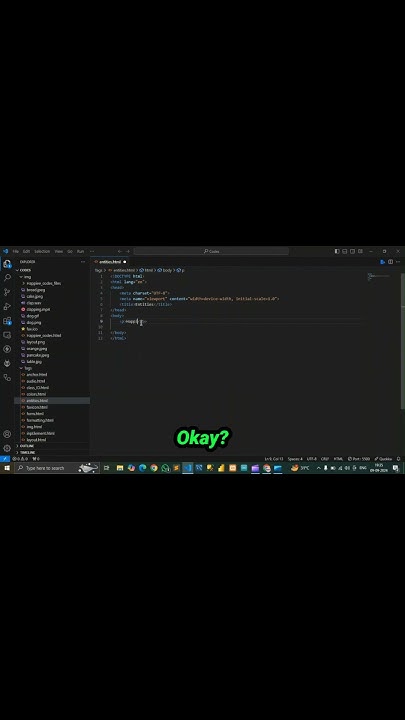Screen dimensions: 405x720
Task: Open the File menu
Action: (16, 251)
